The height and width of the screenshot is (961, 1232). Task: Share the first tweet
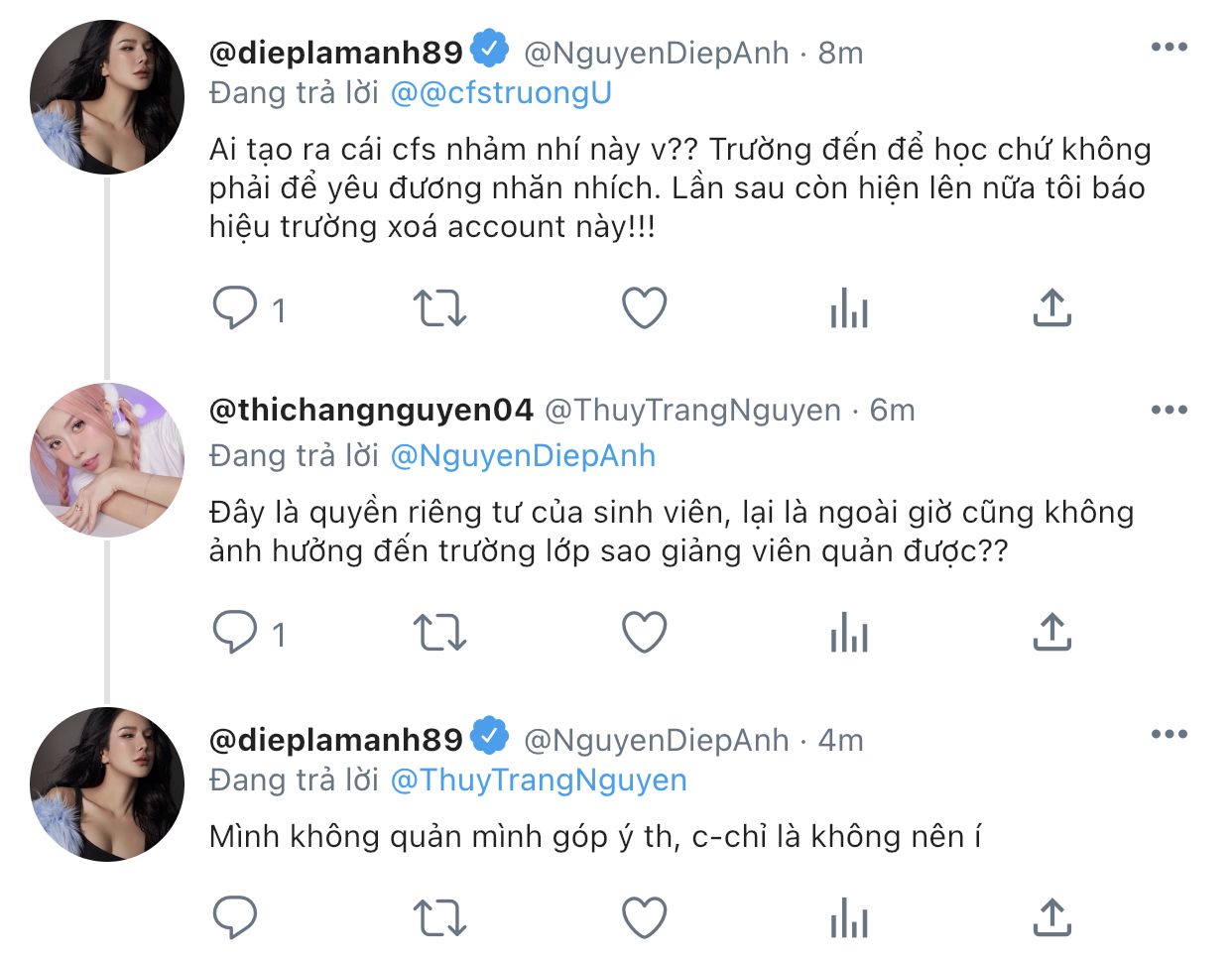(x=1051, y=308)
